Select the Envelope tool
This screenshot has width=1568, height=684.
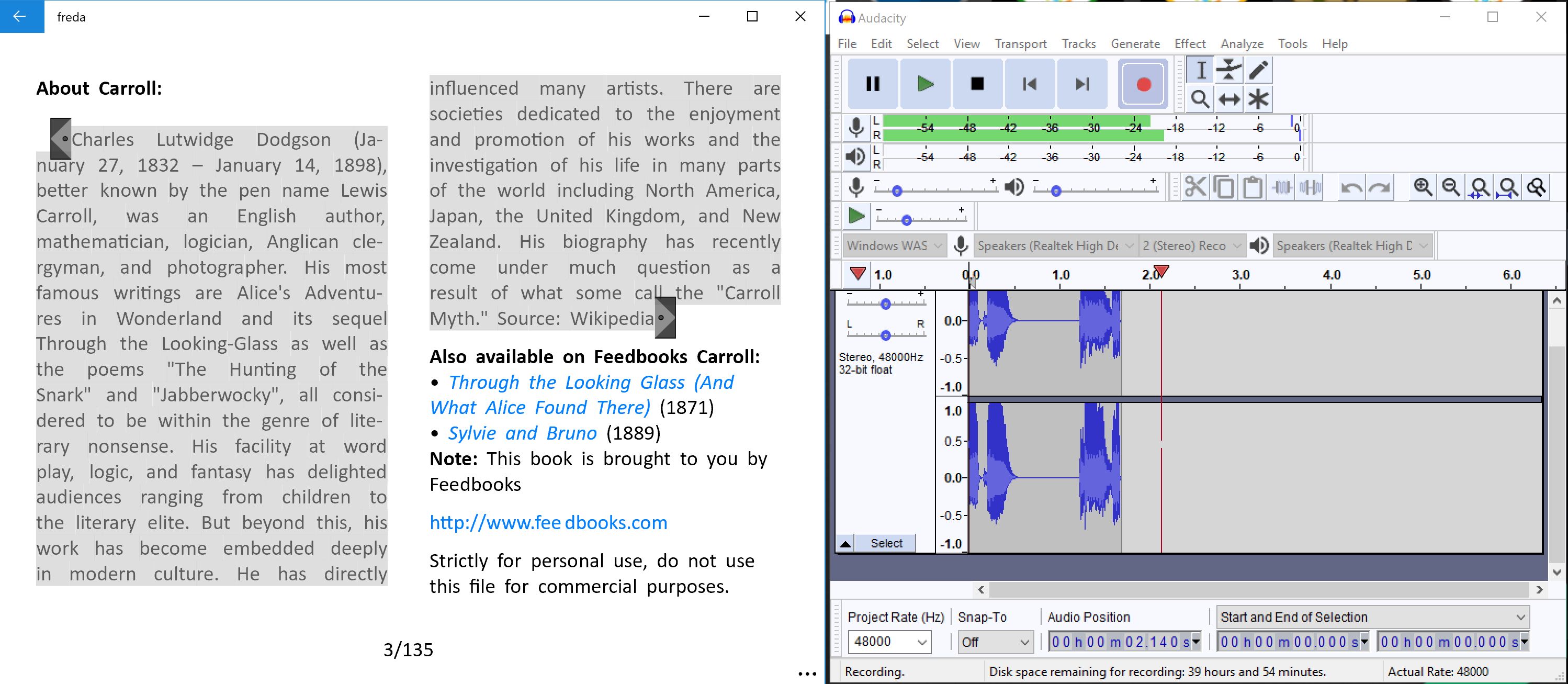1229,70
